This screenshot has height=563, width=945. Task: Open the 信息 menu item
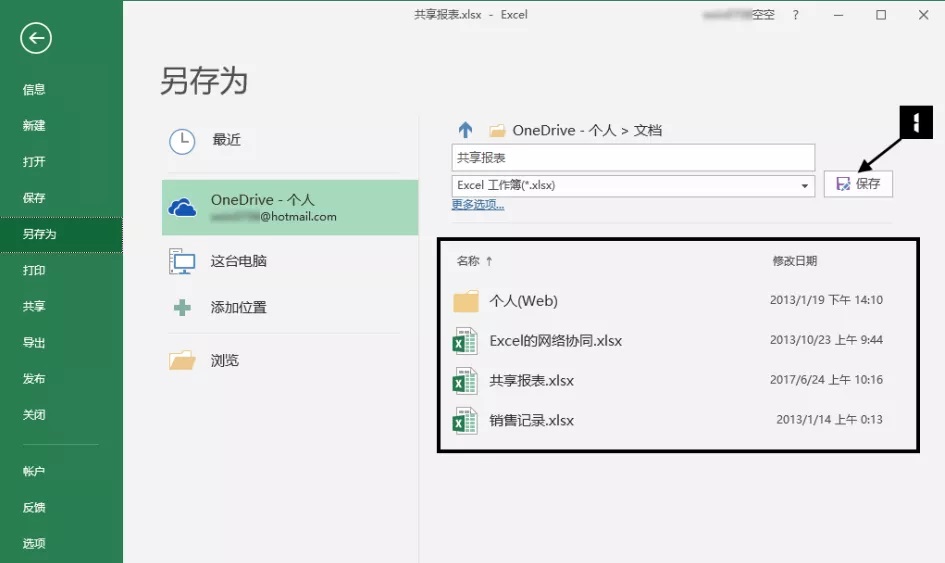(34, 89)
